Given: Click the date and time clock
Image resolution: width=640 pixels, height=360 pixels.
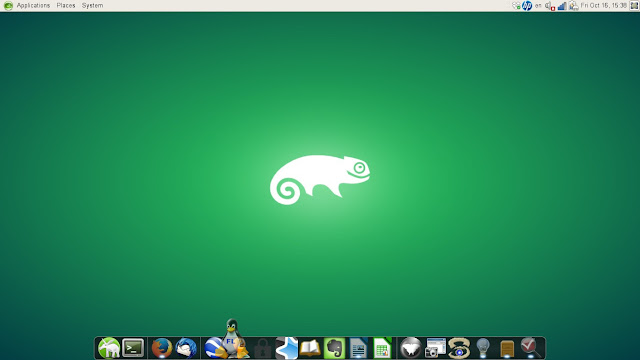Looking at the screenshot, I should [604, 6].
